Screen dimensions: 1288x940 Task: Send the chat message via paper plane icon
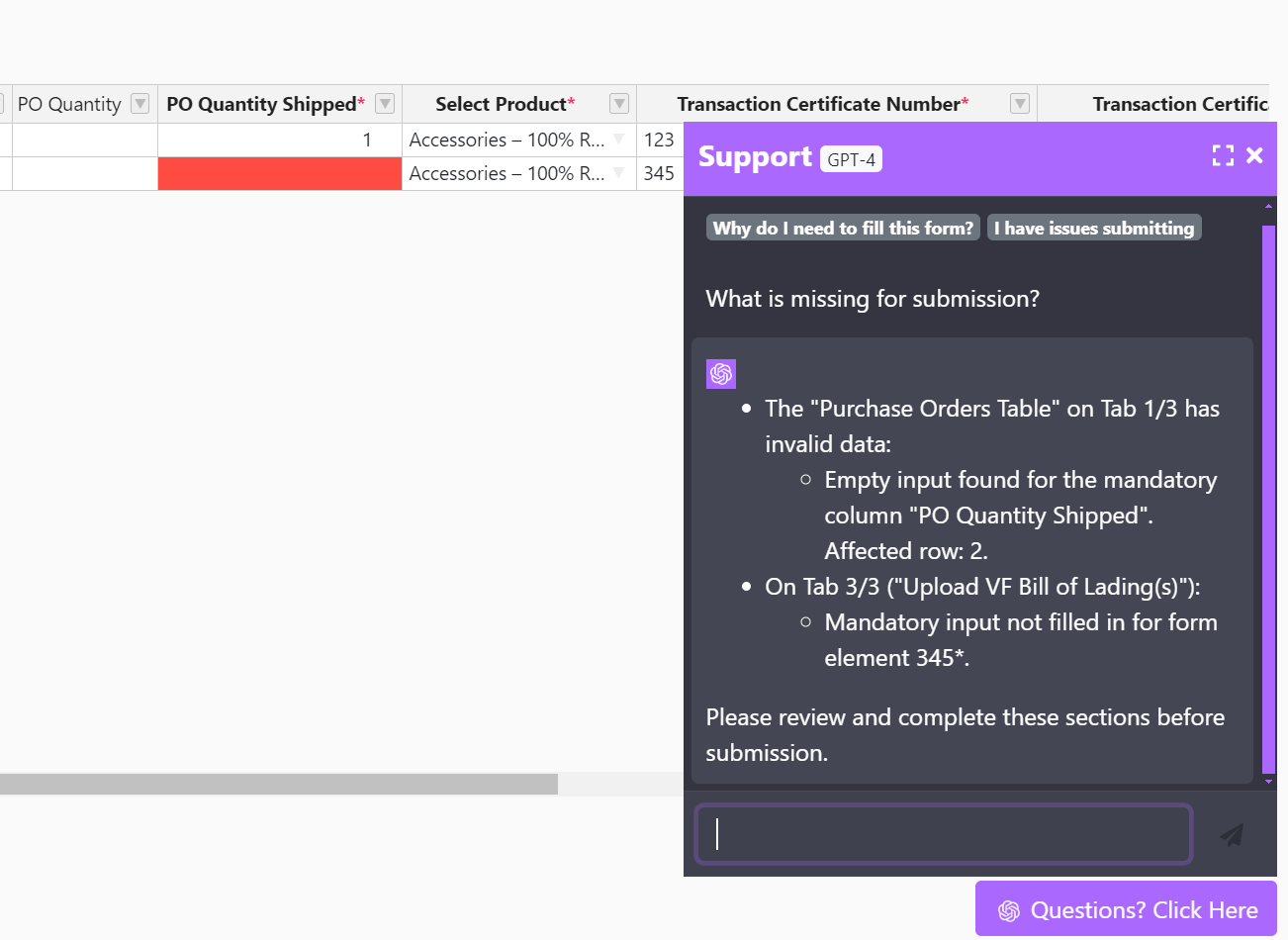pos(1231,834)
